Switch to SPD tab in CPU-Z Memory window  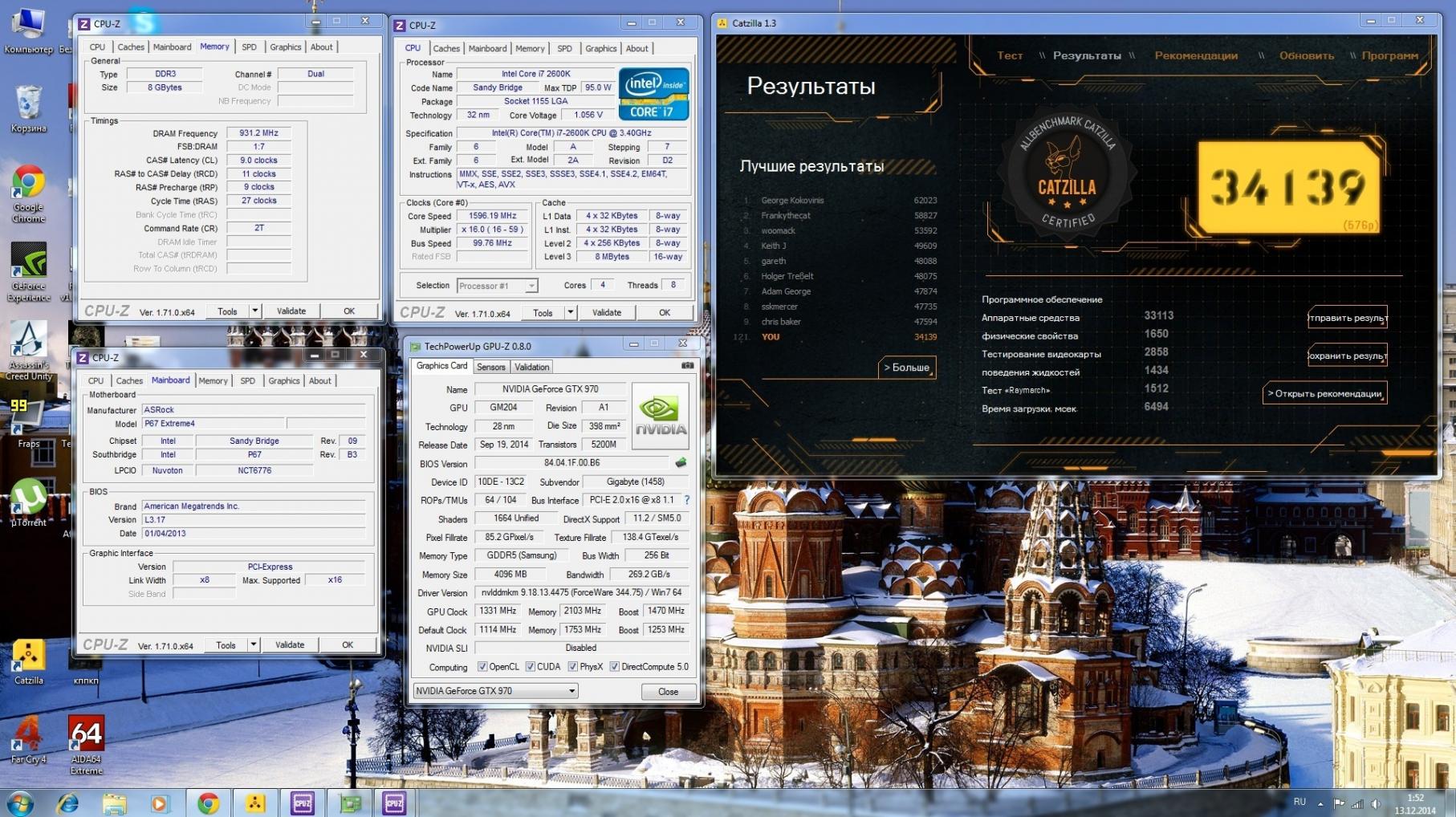pyautogui.click(x=250, y=47)
